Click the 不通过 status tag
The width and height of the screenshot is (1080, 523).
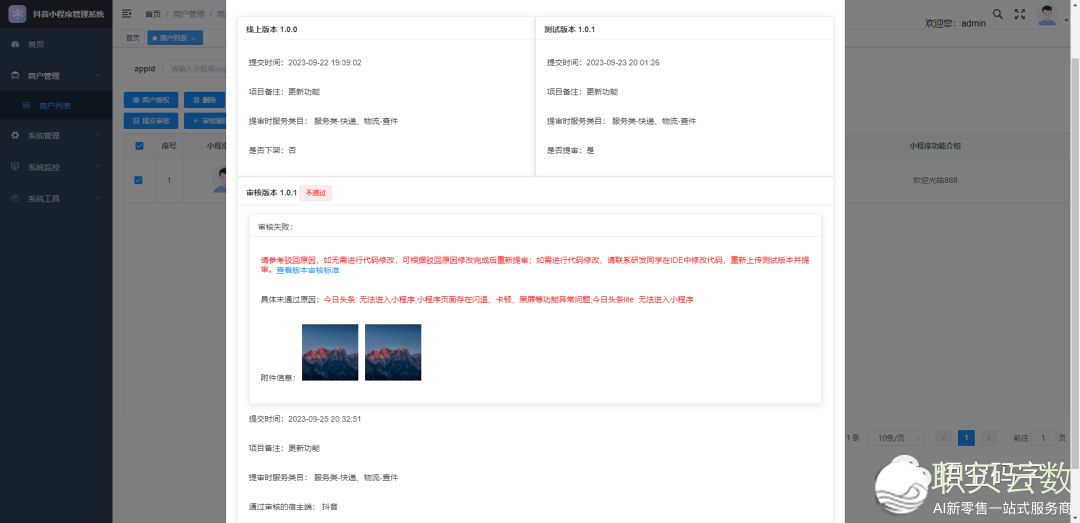(315, 193)
